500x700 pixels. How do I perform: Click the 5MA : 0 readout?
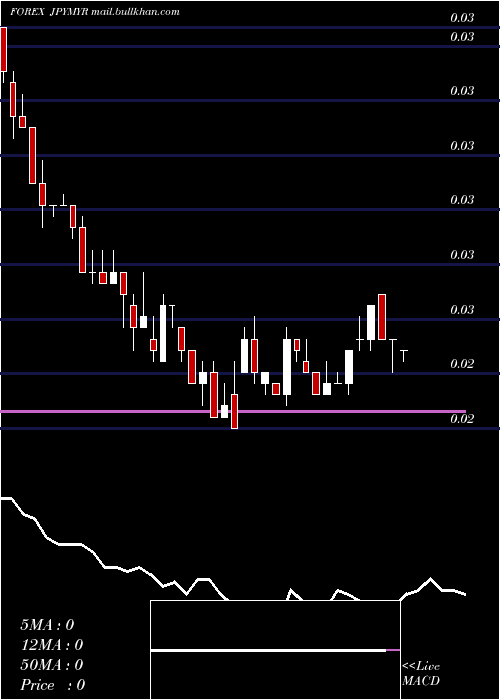(47, 625)
